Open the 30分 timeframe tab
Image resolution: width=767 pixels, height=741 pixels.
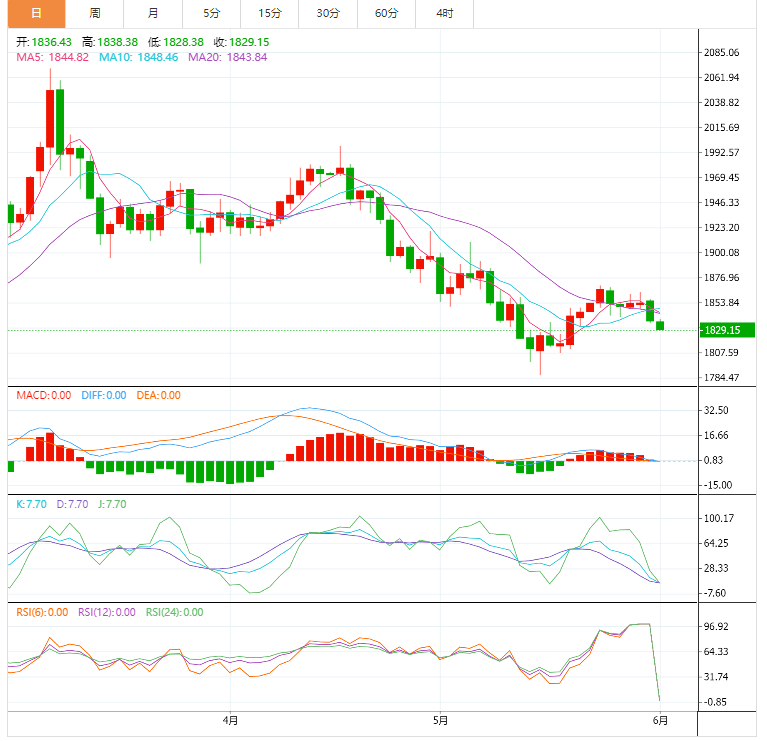point(328,14)
